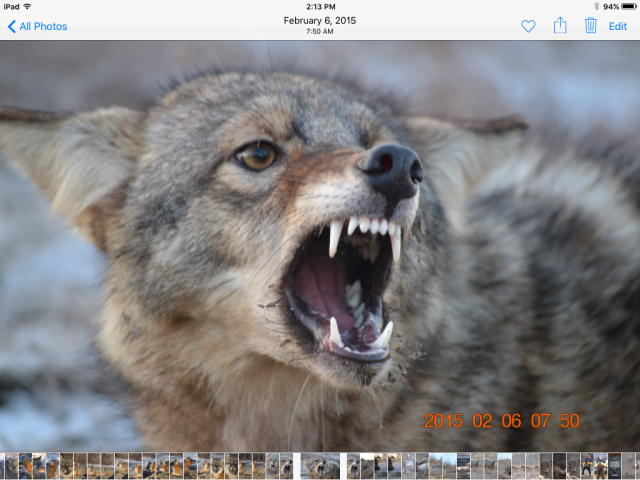
Task: Open the black handheld device thumbnail
Action: point(614,466)
